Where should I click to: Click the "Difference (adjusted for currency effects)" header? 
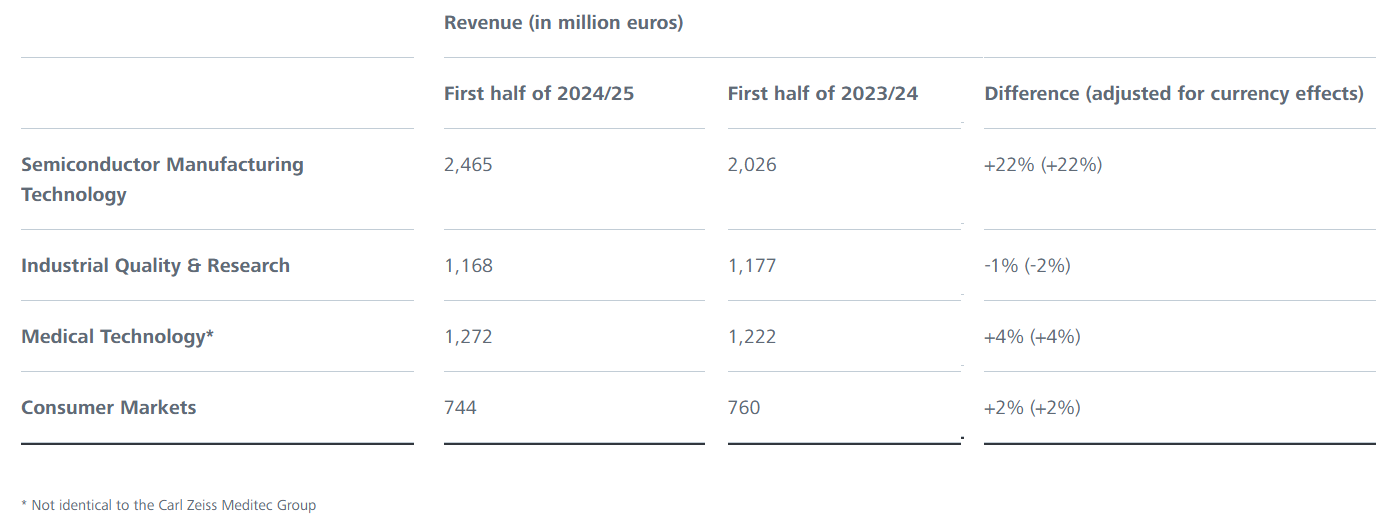pyautogui.click(x=1174, y=94)
